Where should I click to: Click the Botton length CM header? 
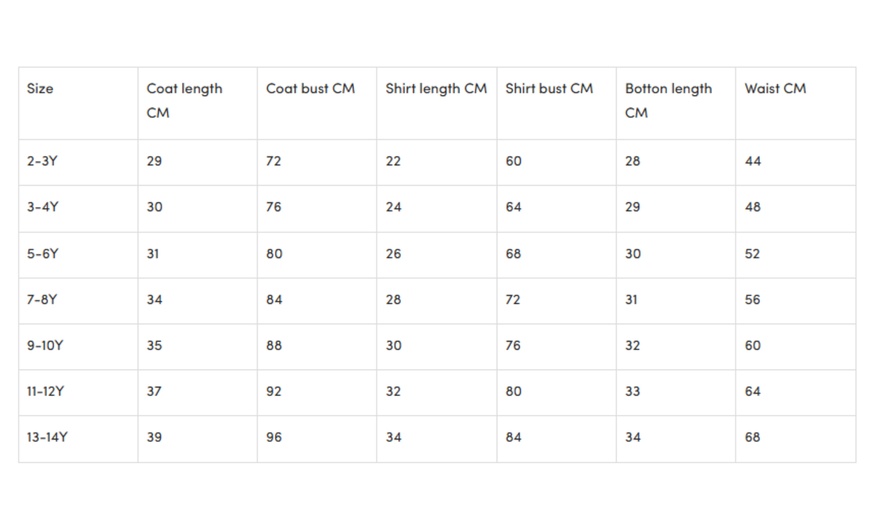click(x=668, y=100)
